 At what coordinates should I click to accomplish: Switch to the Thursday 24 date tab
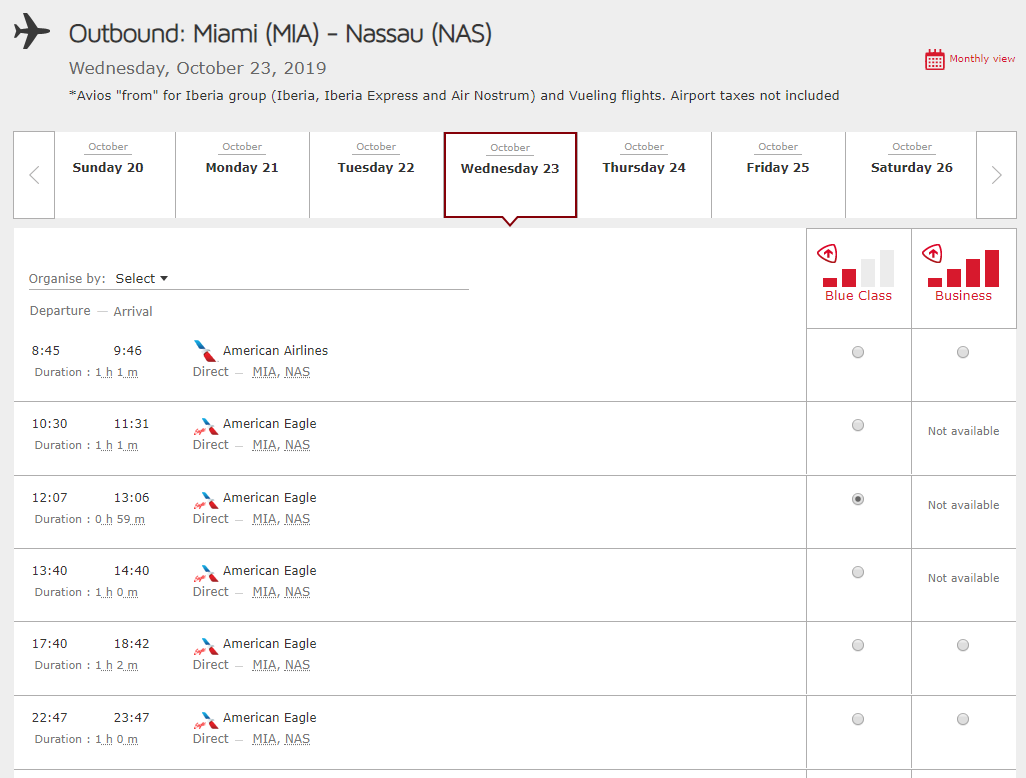point(644,175)
